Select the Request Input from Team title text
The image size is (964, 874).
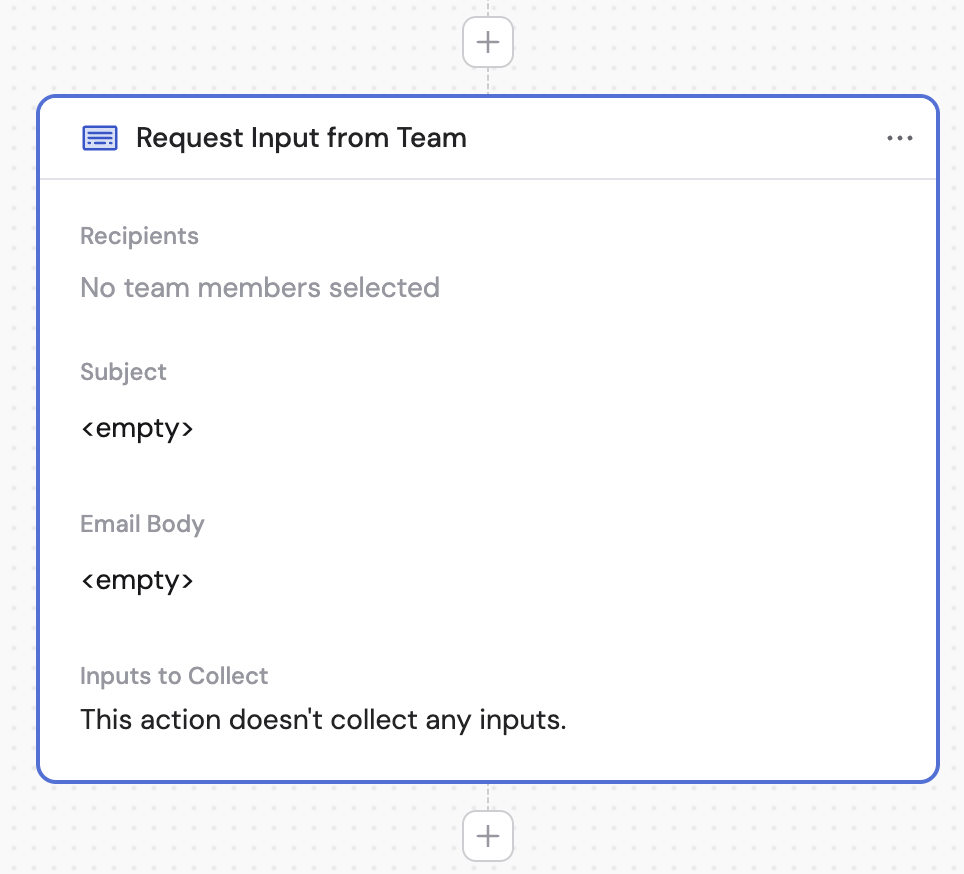click(302, 138)
